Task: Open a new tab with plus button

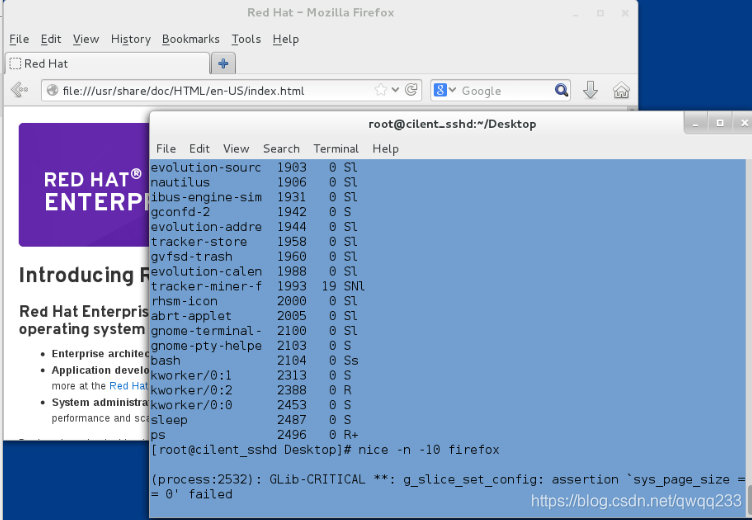Action: click(x=223, y=63)
